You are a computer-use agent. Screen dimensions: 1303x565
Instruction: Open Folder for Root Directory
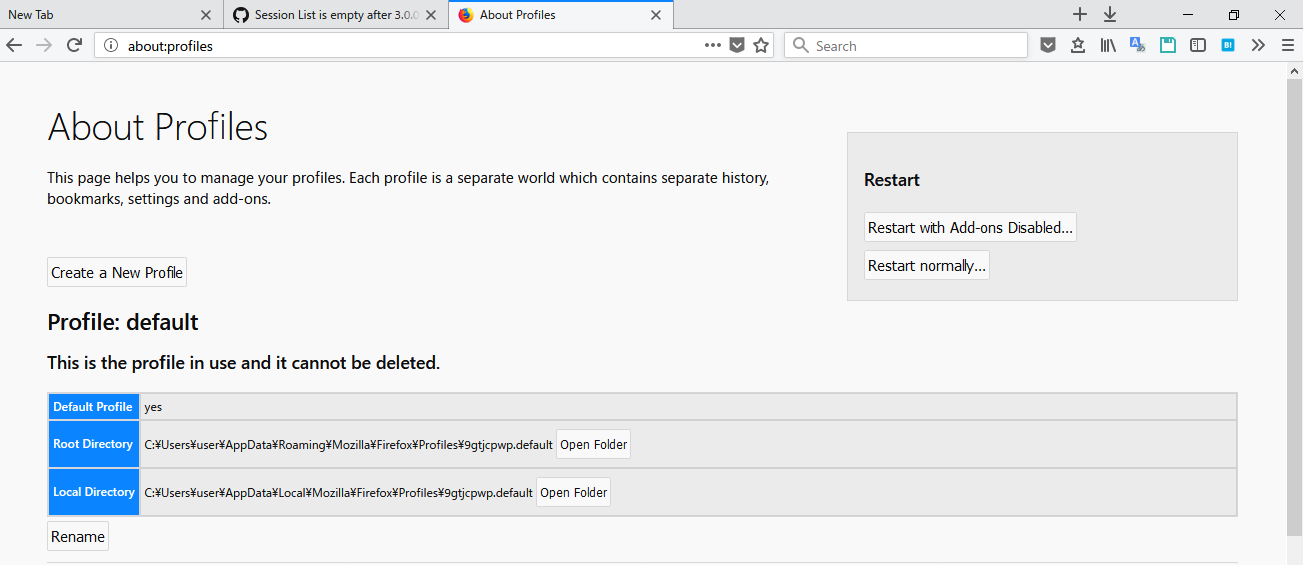tap(594, 445)
